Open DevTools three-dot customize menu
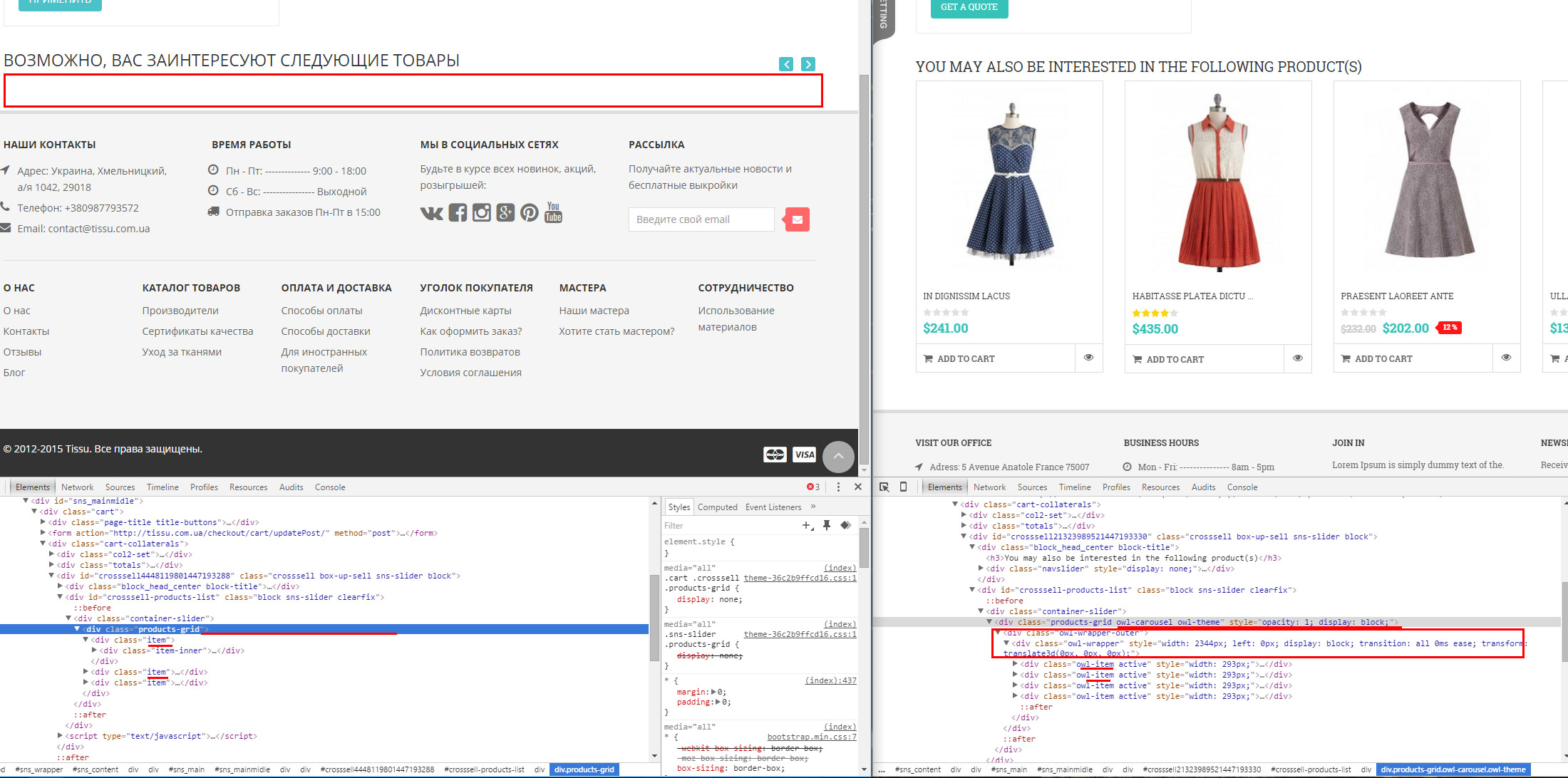Screen dimensions: 1568x778 (838, 487)
